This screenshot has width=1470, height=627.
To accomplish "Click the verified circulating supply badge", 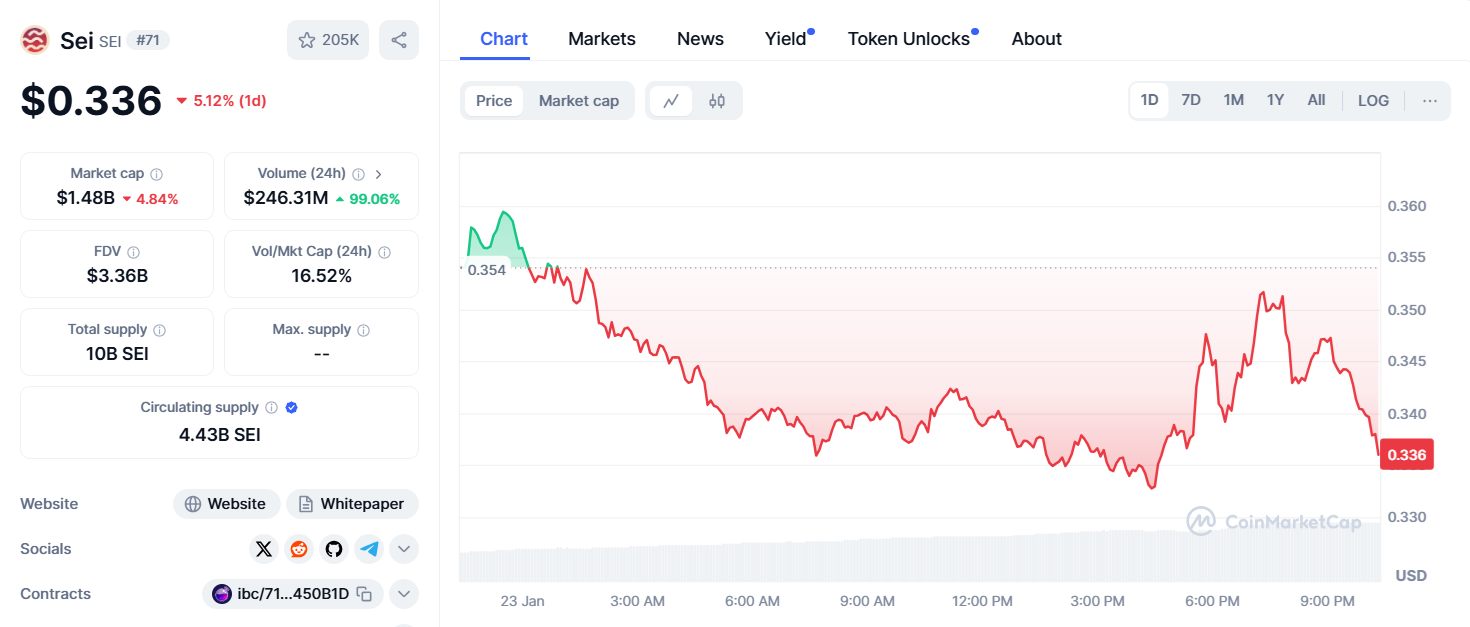I will pos(292,408).
